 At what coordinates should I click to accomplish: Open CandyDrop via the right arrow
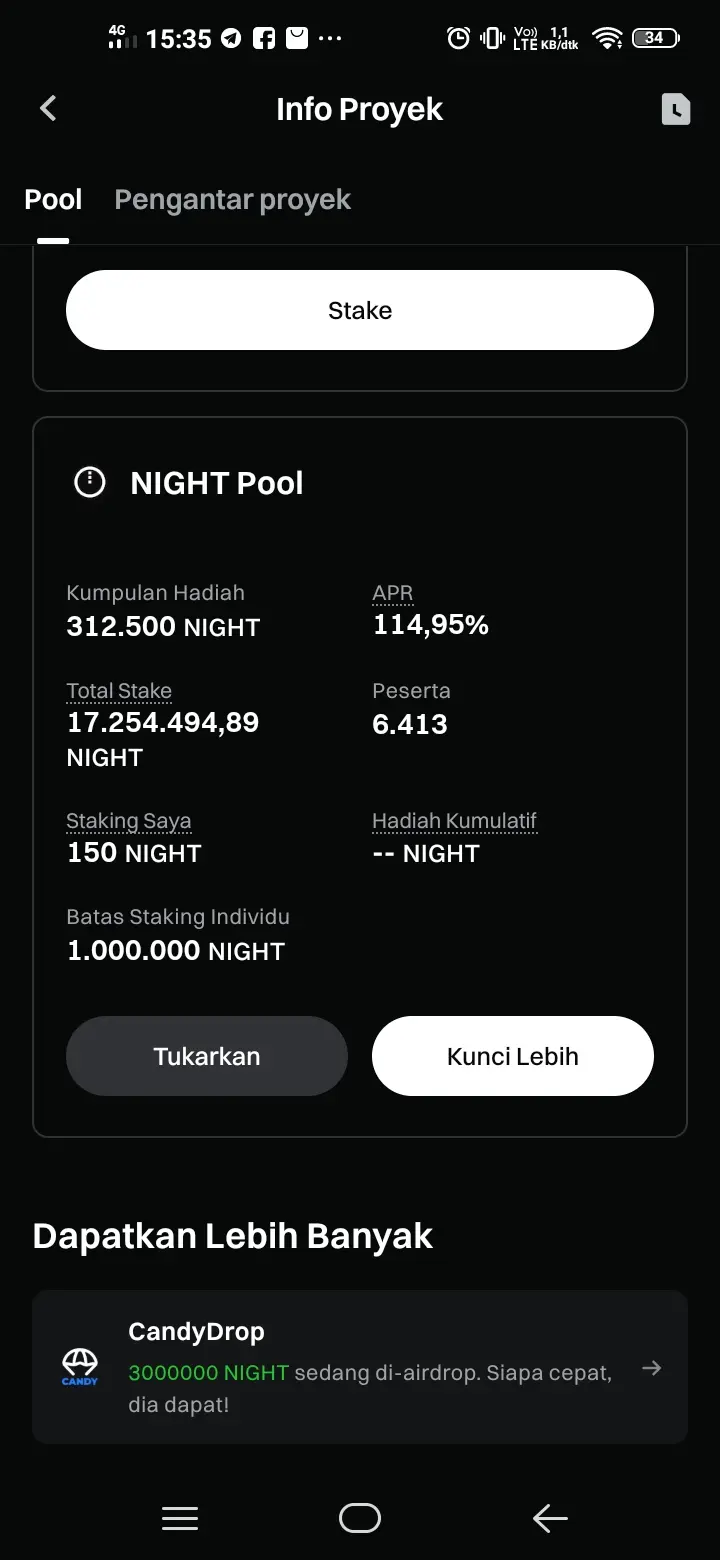coord(652,1368)
